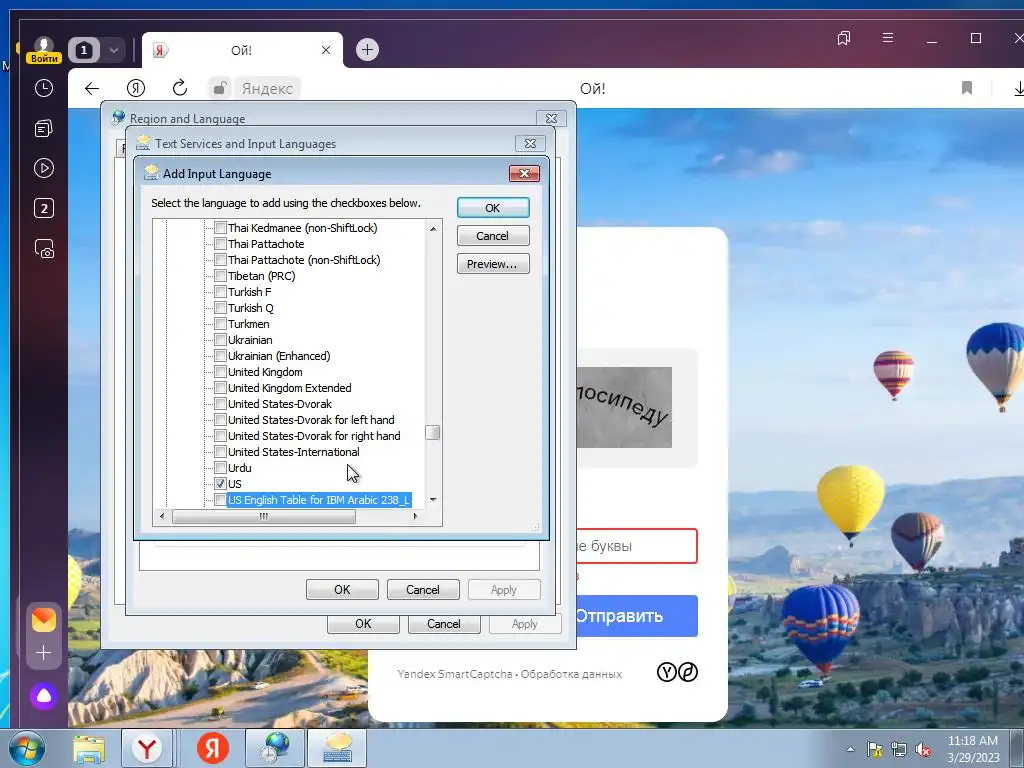The width and height of the screenshot is (1024, 768).
Task: Check Thai Kedmanee (non-ShiftLock) checkbox
Action: click(221, 228)
